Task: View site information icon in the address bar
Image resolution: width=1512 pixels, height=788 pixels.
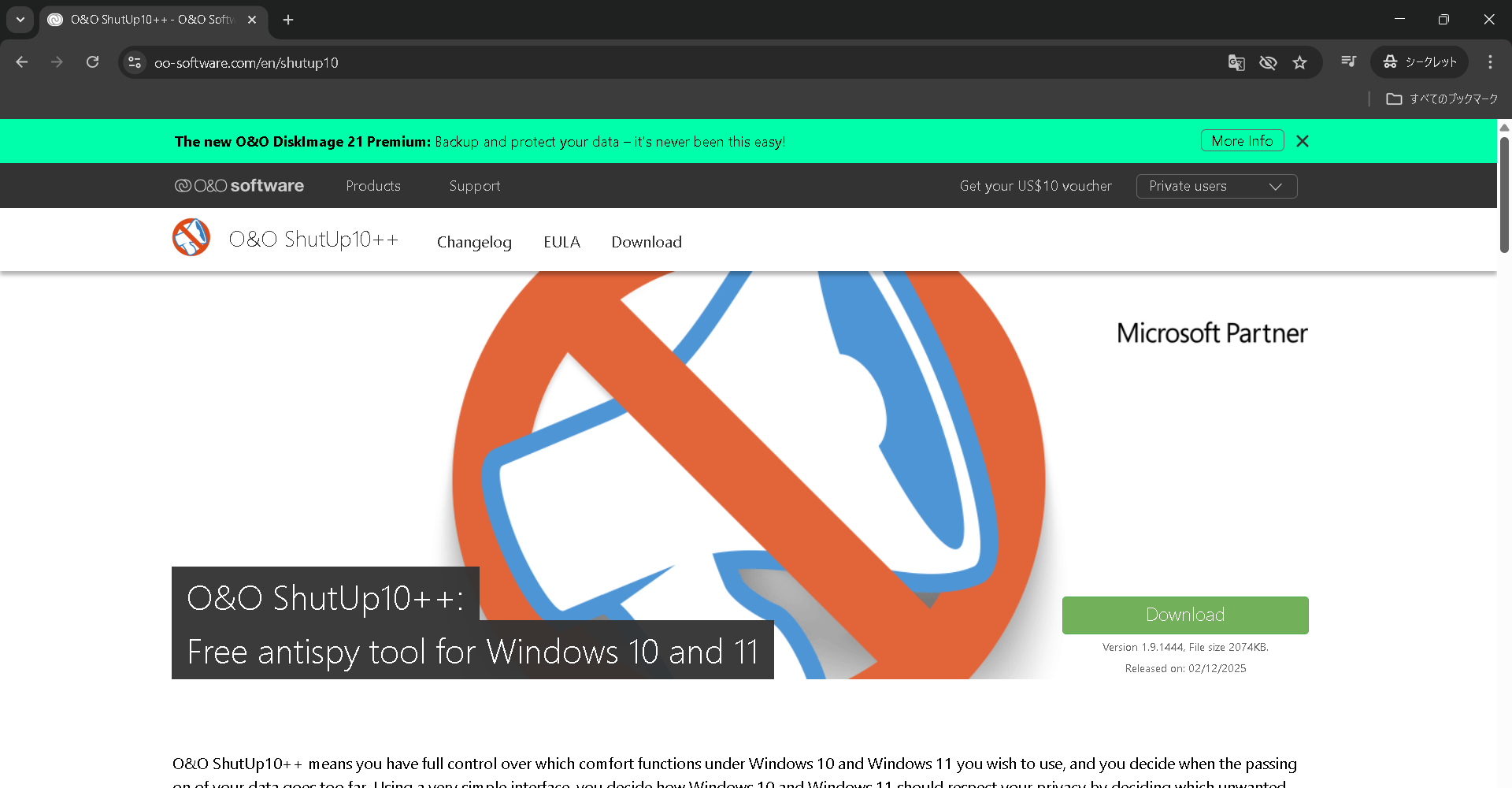Action: [134, 61]
